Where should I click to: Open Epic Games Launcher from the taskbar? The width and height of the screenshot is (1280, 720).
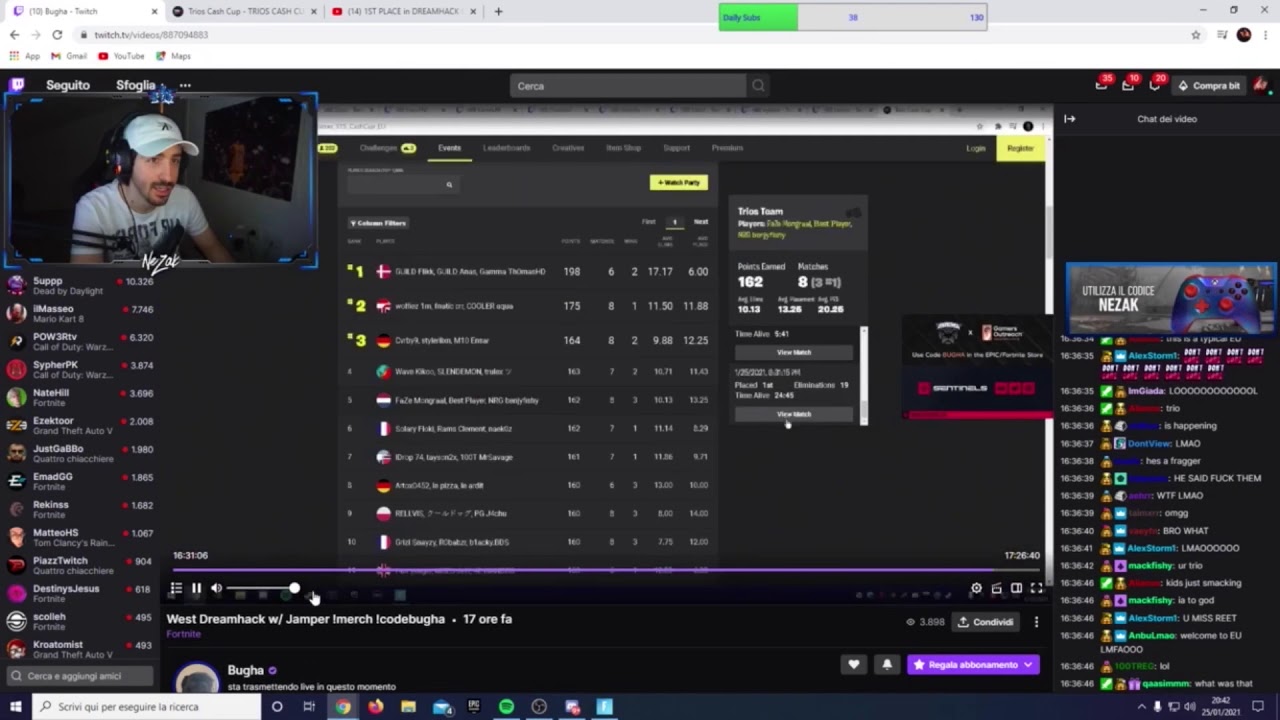click(474, 707)
